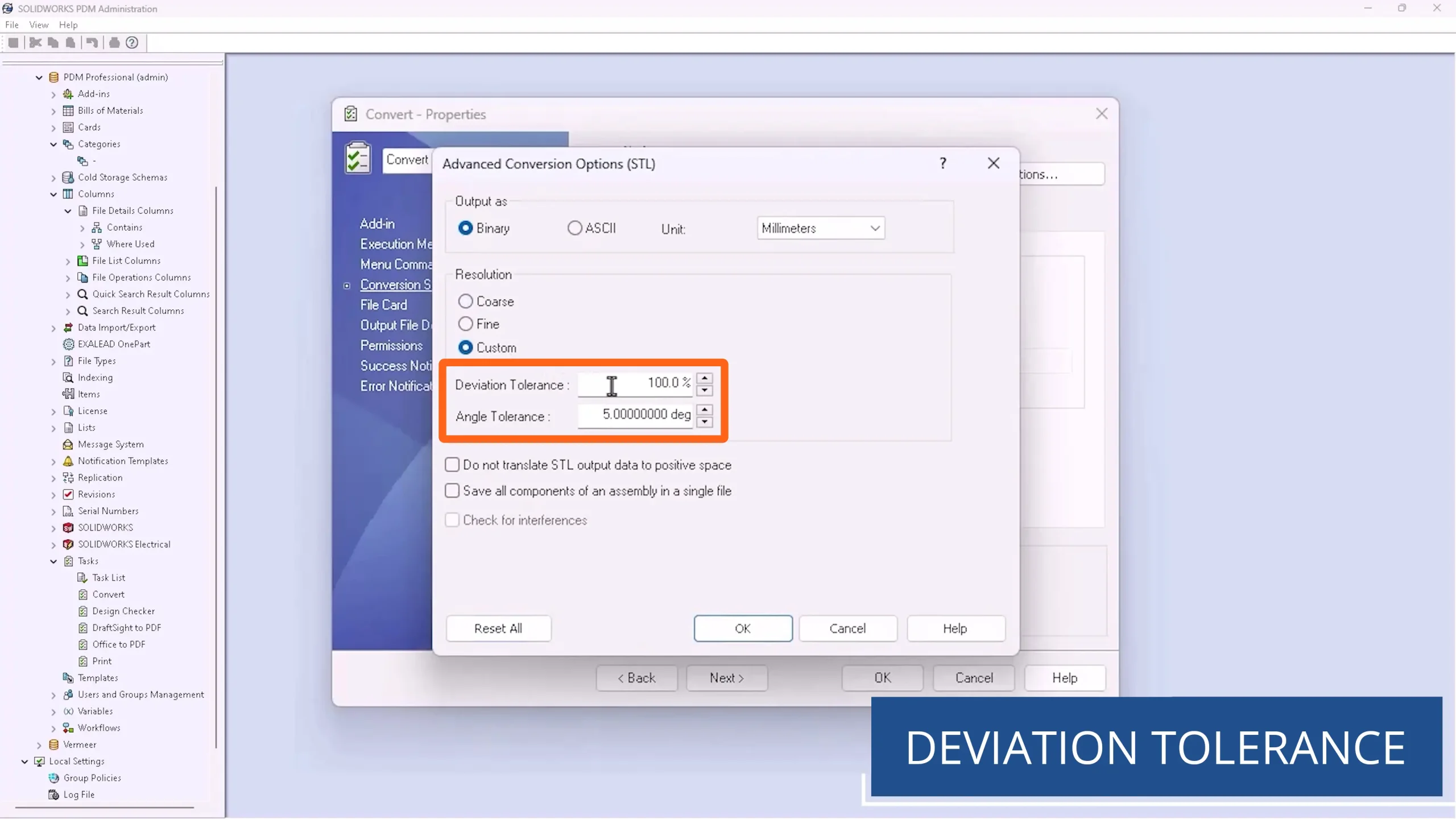Select the Convert task icon
The image size is (1456, 819).
coord(83,594)
